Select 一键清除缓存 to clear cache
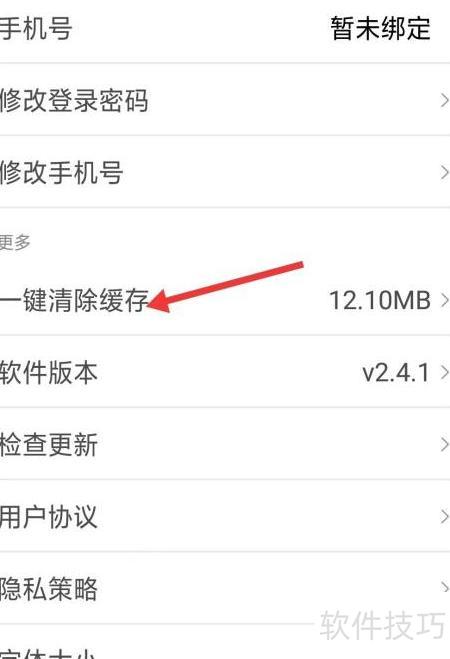 (x=74, y=300)
